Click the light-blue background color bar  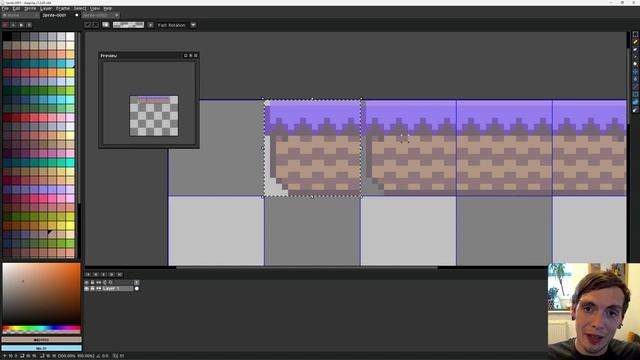click(x=41, y=348)
